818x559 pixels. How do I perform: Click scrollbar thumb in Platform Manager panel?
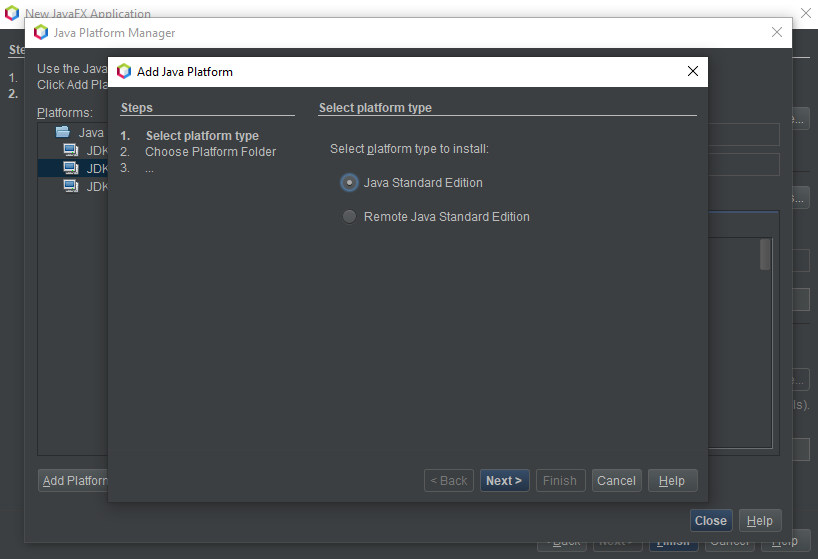pos(765,254)
